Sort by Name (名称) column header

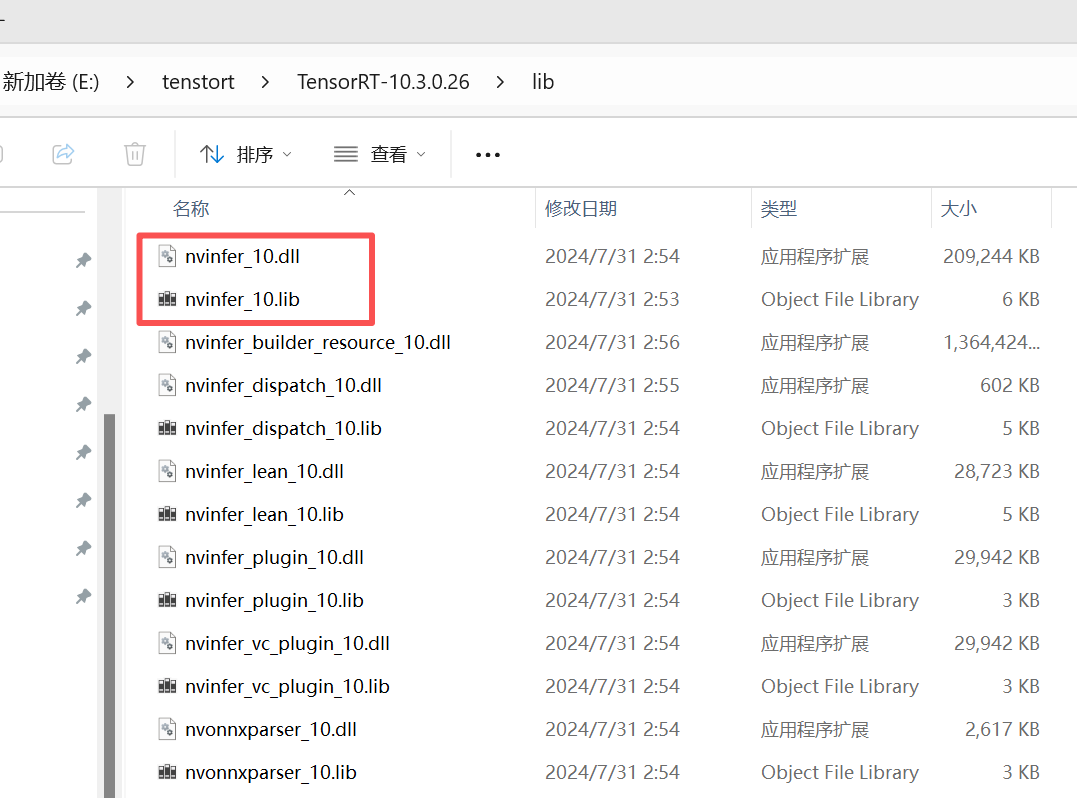(191, 209)
